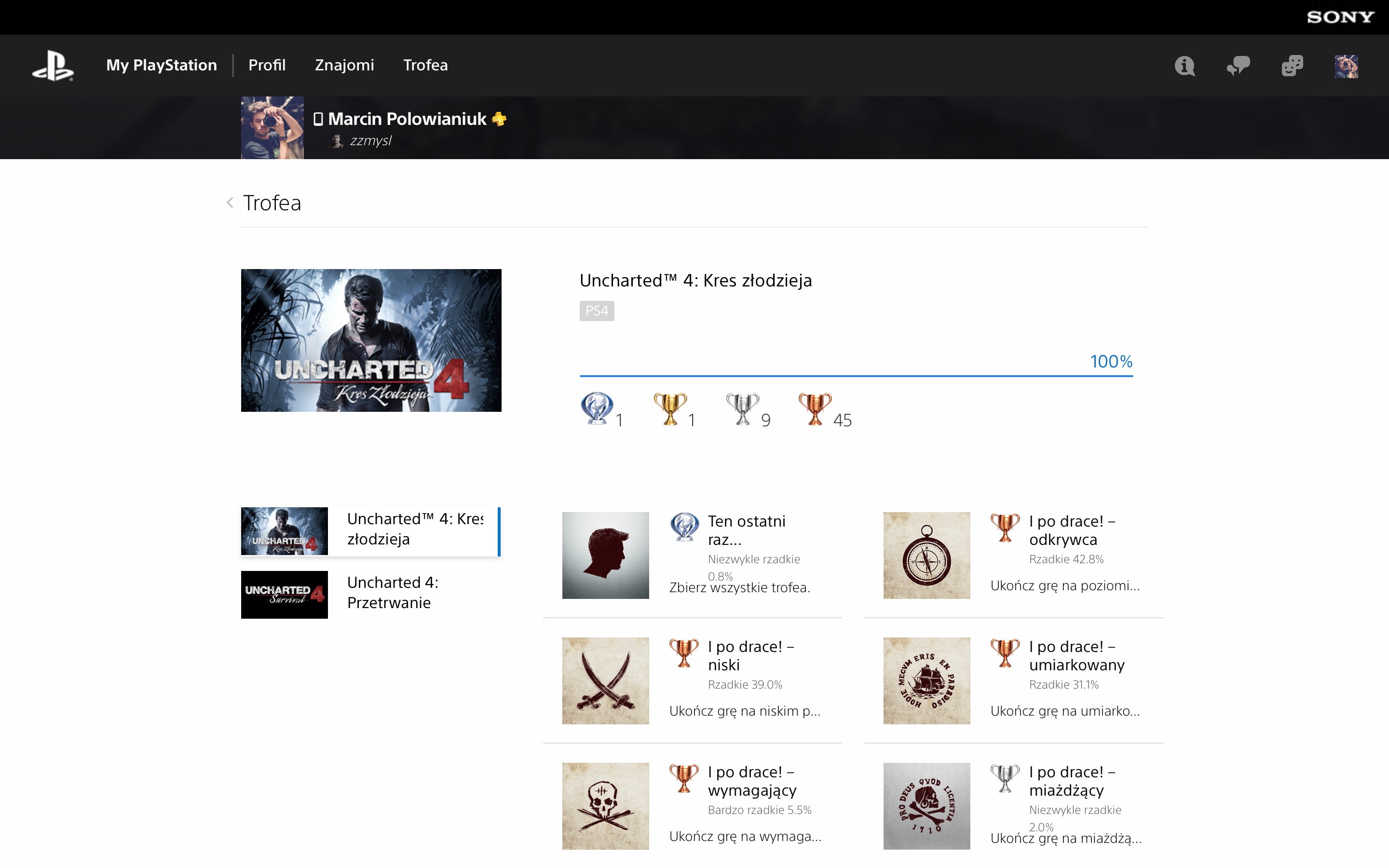Screen dimensions: 1389x868
Task: Go back using the Trofea chevron
Action: 230,203
